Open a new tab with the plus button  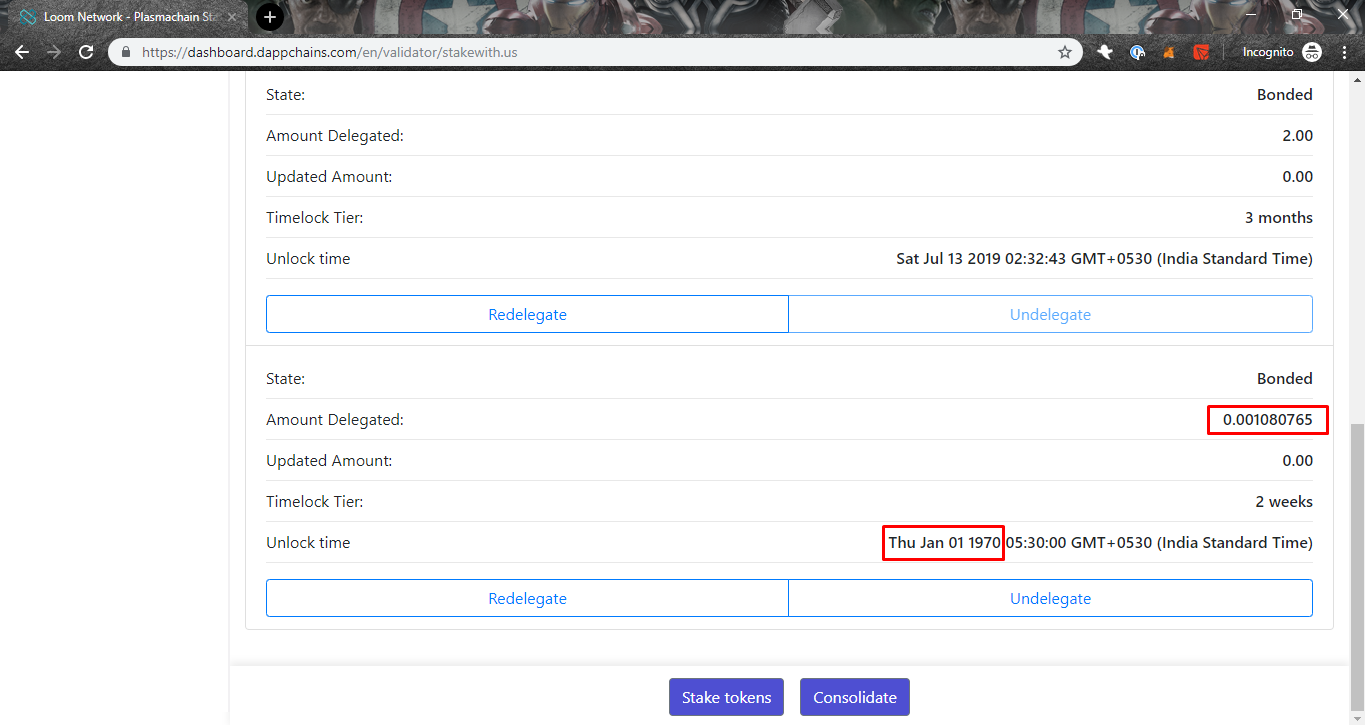268,17
